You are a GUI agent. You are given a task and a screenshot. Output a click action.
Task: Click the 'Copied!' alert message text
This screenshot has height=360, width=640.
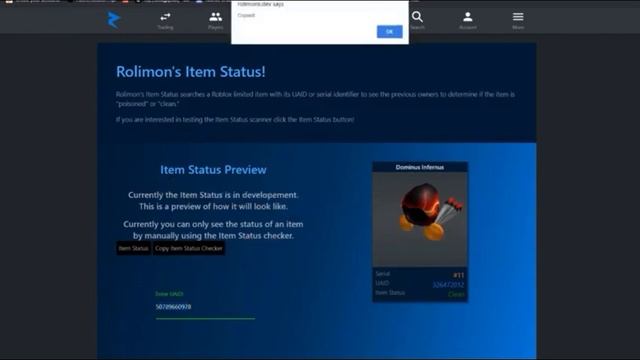(x=246, y=15)
